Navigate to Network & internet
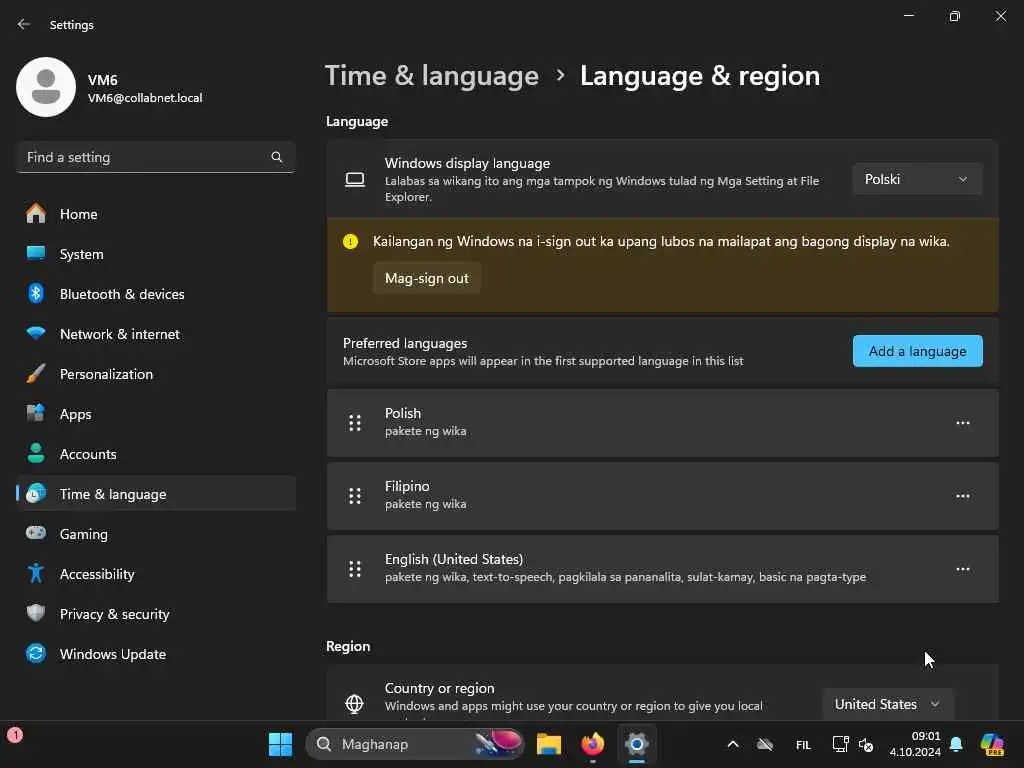The image size is (1024, 768). [155, 334]
